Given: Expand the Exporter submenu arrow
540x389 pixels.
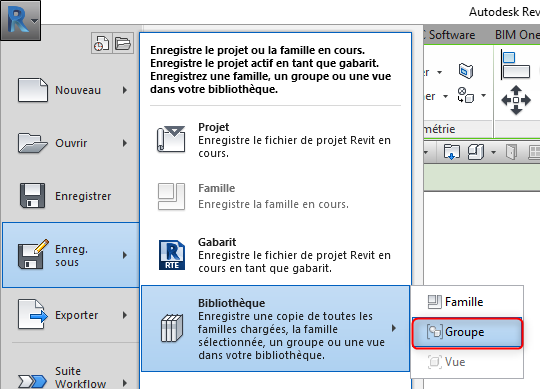Looking at the screenshot, I should tap(125, 315).
